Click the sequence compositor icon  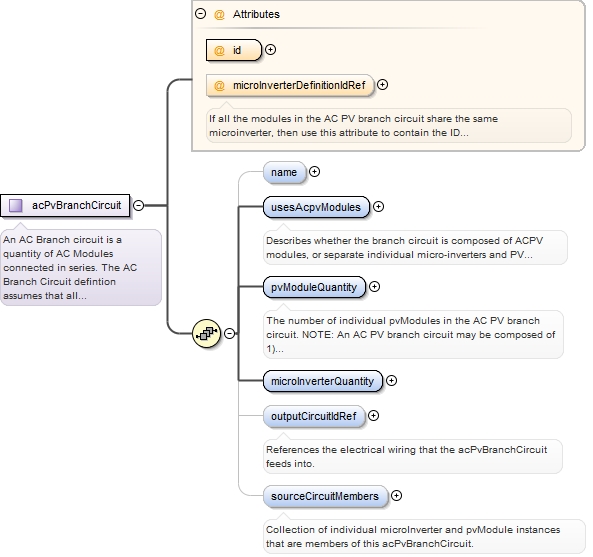pyautogui.click(x=206, y=334)
